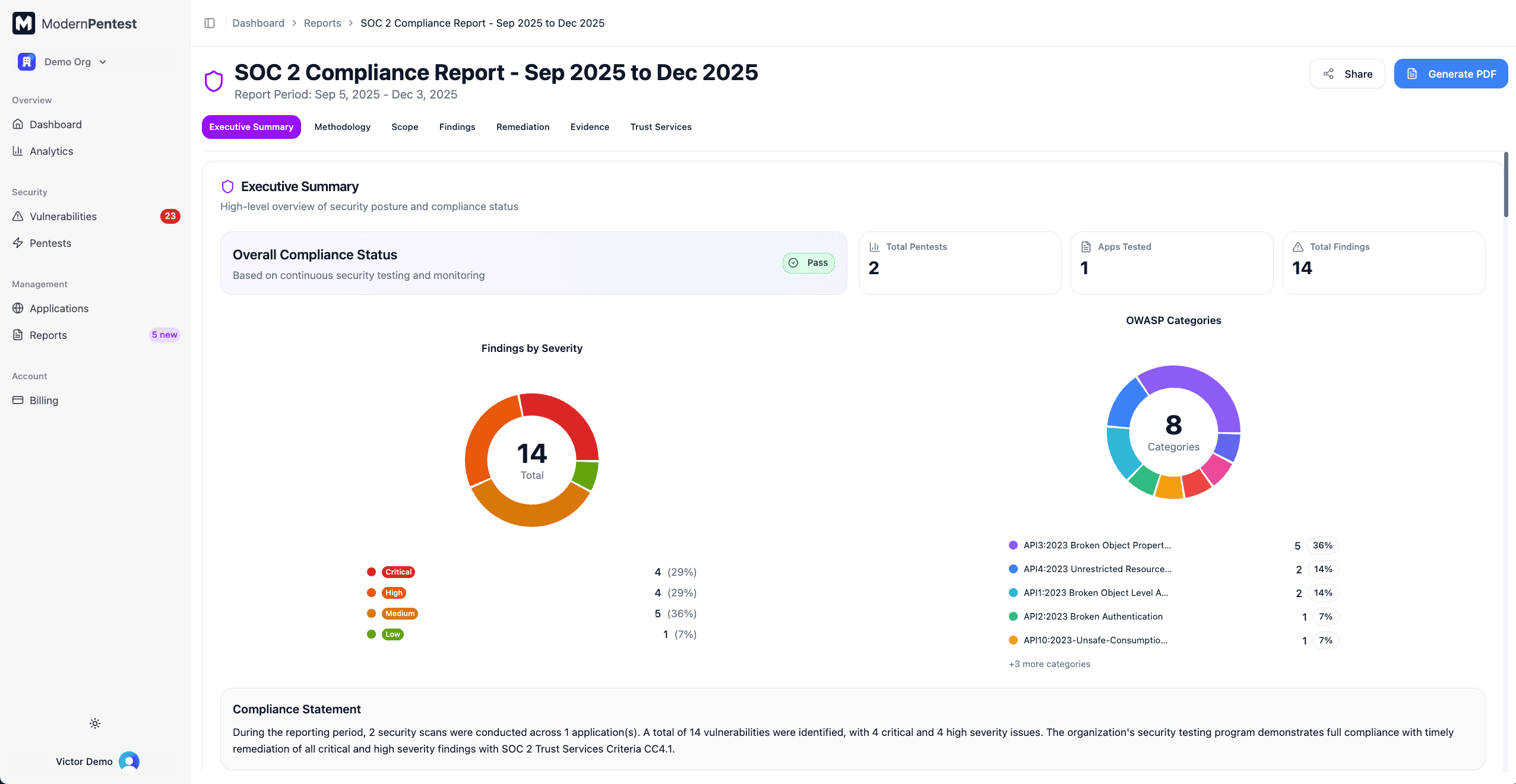Open Billing under Account
Image resolution: width=1516 pixels, height=784 pixels.
(42, 400)
